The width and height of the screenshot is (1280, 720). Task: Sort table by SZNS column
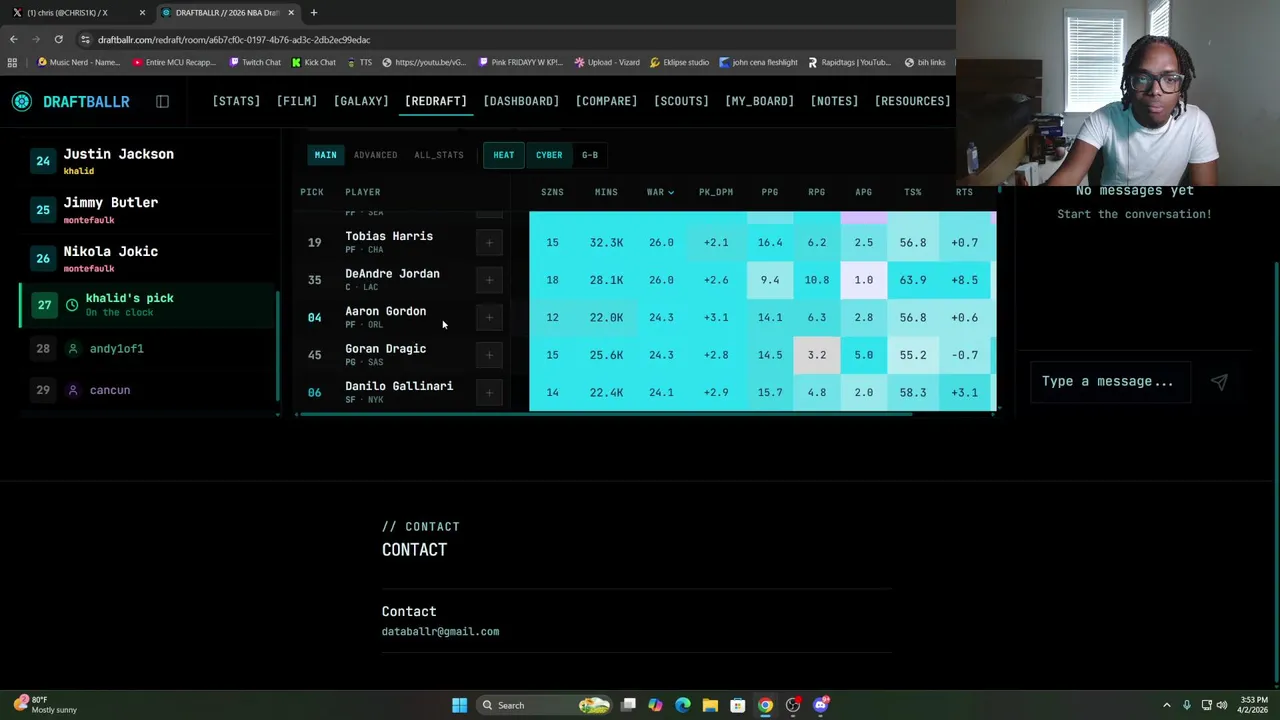click(x=552, y=192)
